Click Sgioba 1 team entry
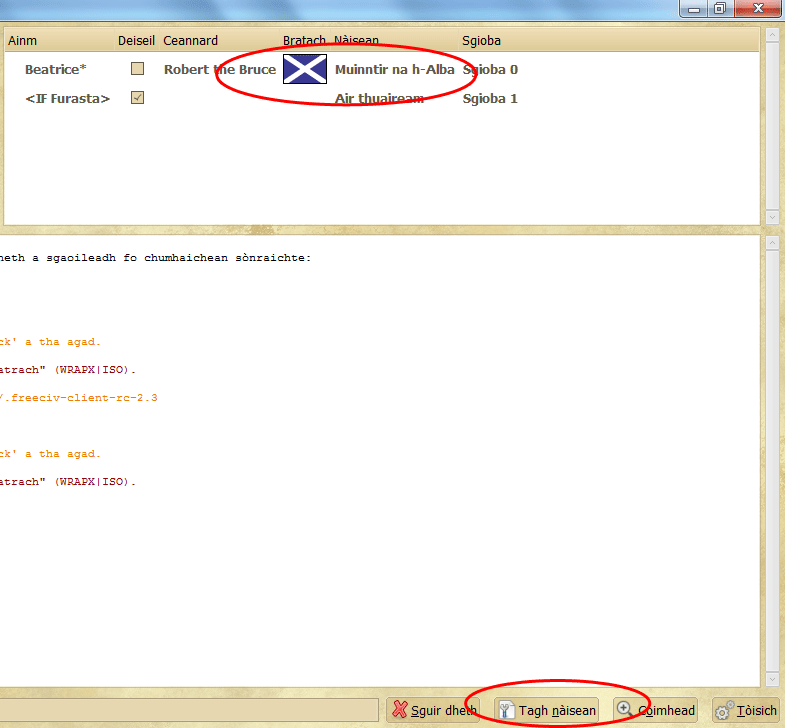The image size is (785, 728). (489, 99)
